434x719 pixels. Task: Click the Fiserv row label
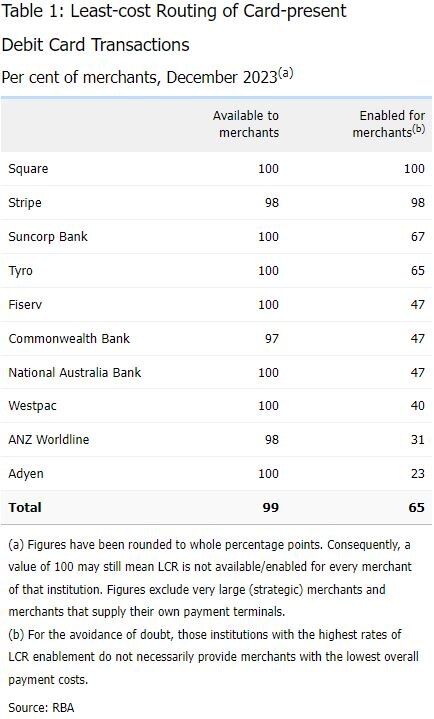25,304
